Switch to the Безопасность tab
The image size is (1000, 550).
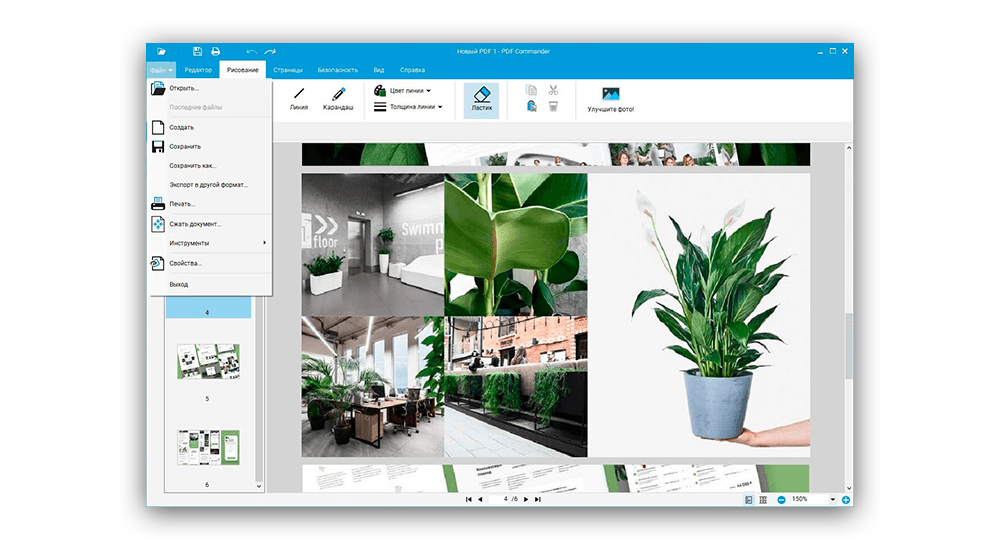click(337, 70)
